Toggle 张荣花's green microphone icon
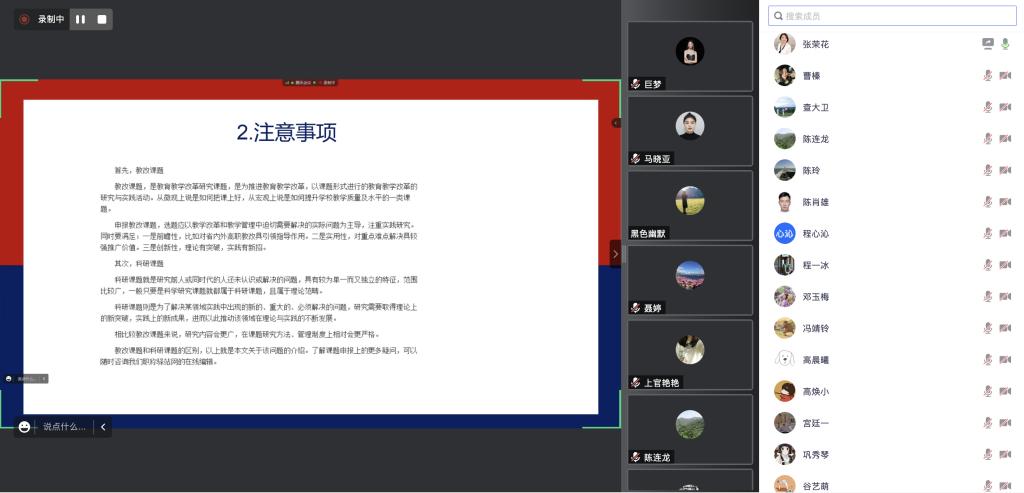The image size is (1024, 493). coord(1005,44)
